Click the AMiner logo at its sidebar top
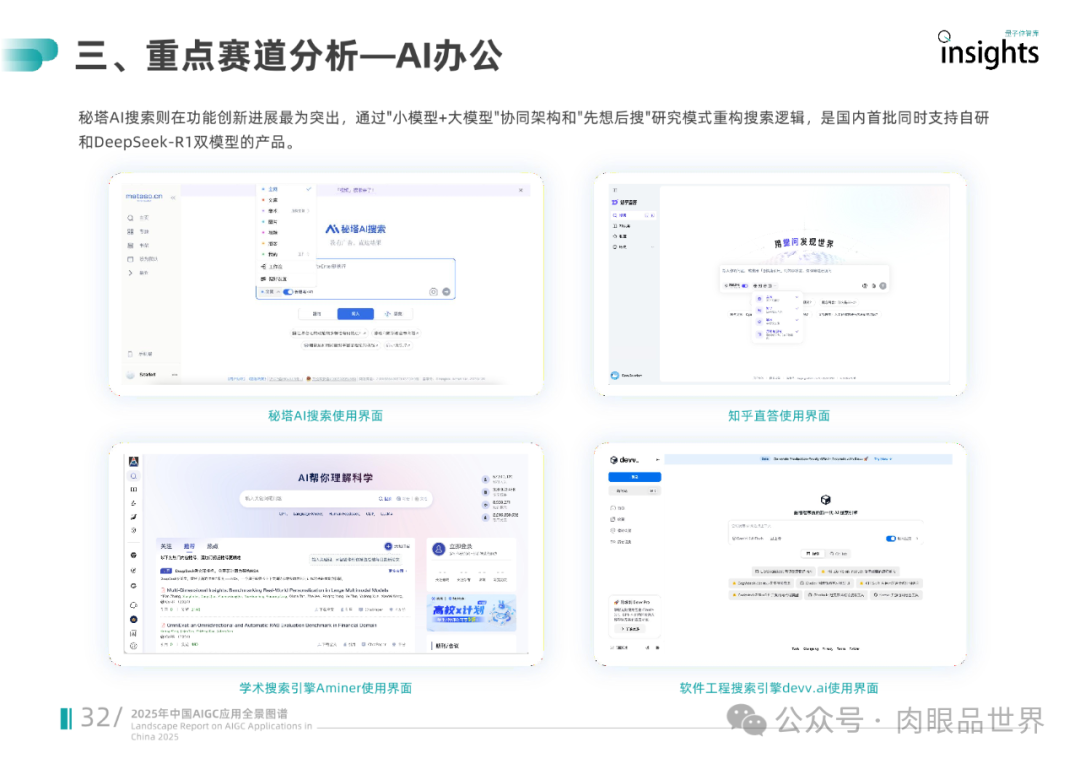 pyautogui.click(x=134, y=462)
